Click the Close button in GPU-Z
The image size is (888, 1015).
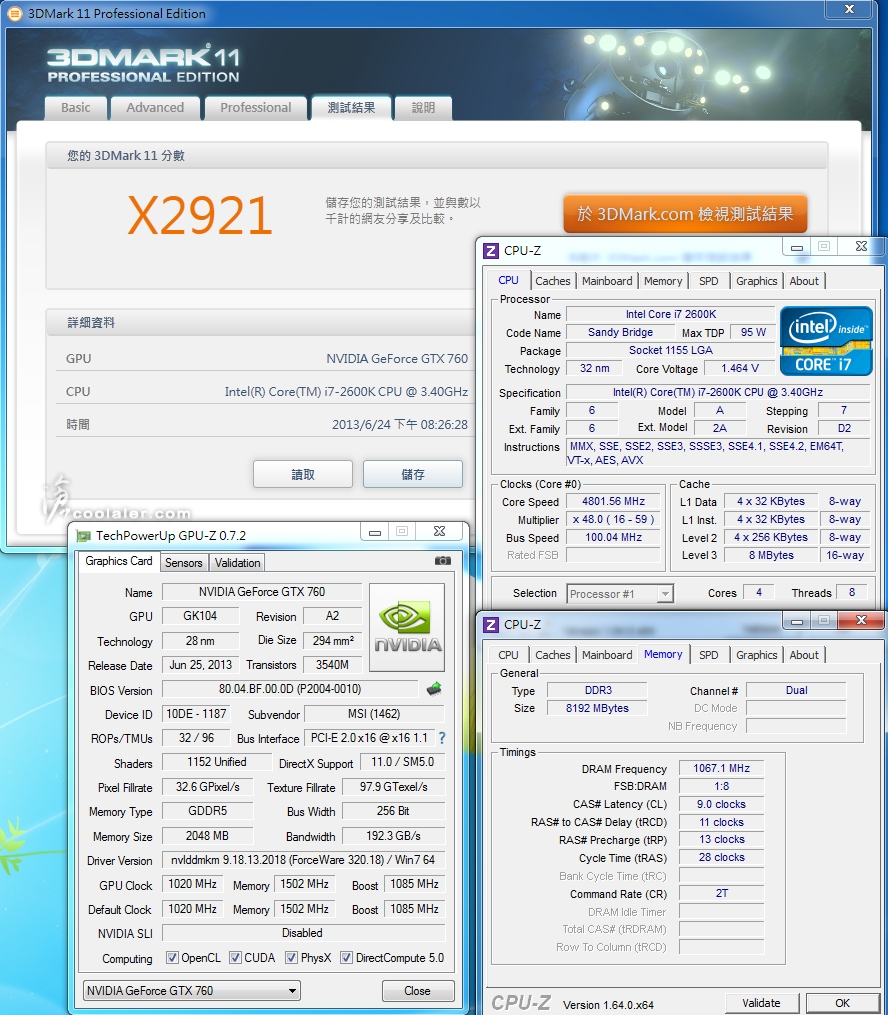417,991
